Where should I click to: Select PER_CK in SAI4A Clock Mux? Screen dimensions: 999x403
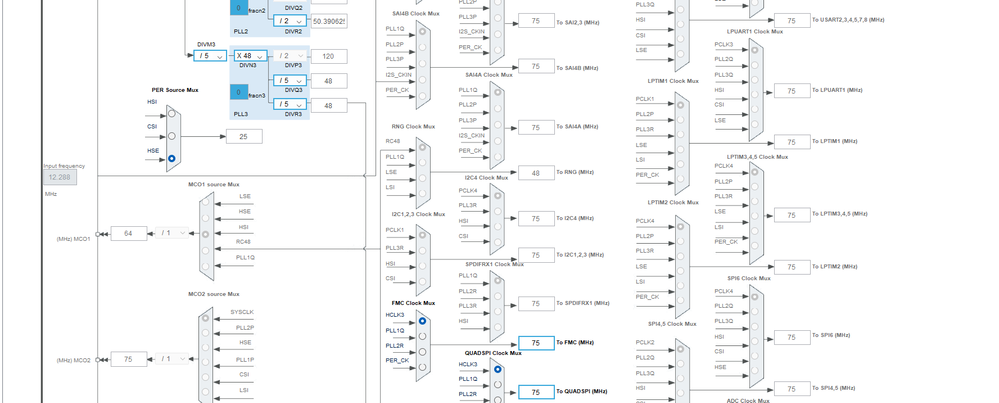click(x=498, y=156)
